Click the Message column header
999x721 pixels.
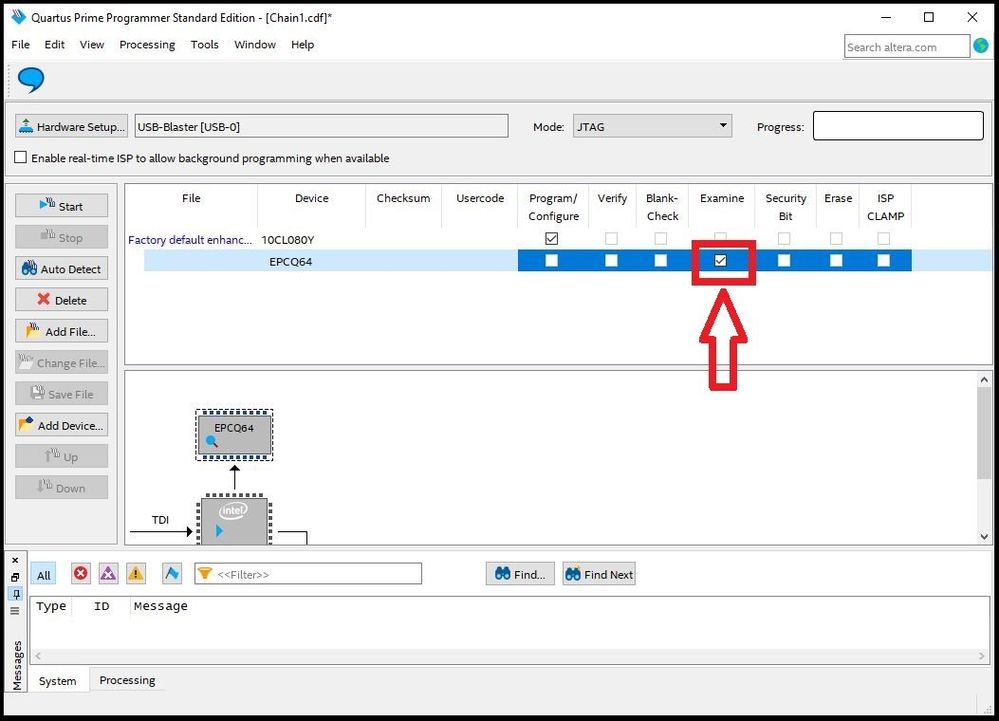(161, 606)
